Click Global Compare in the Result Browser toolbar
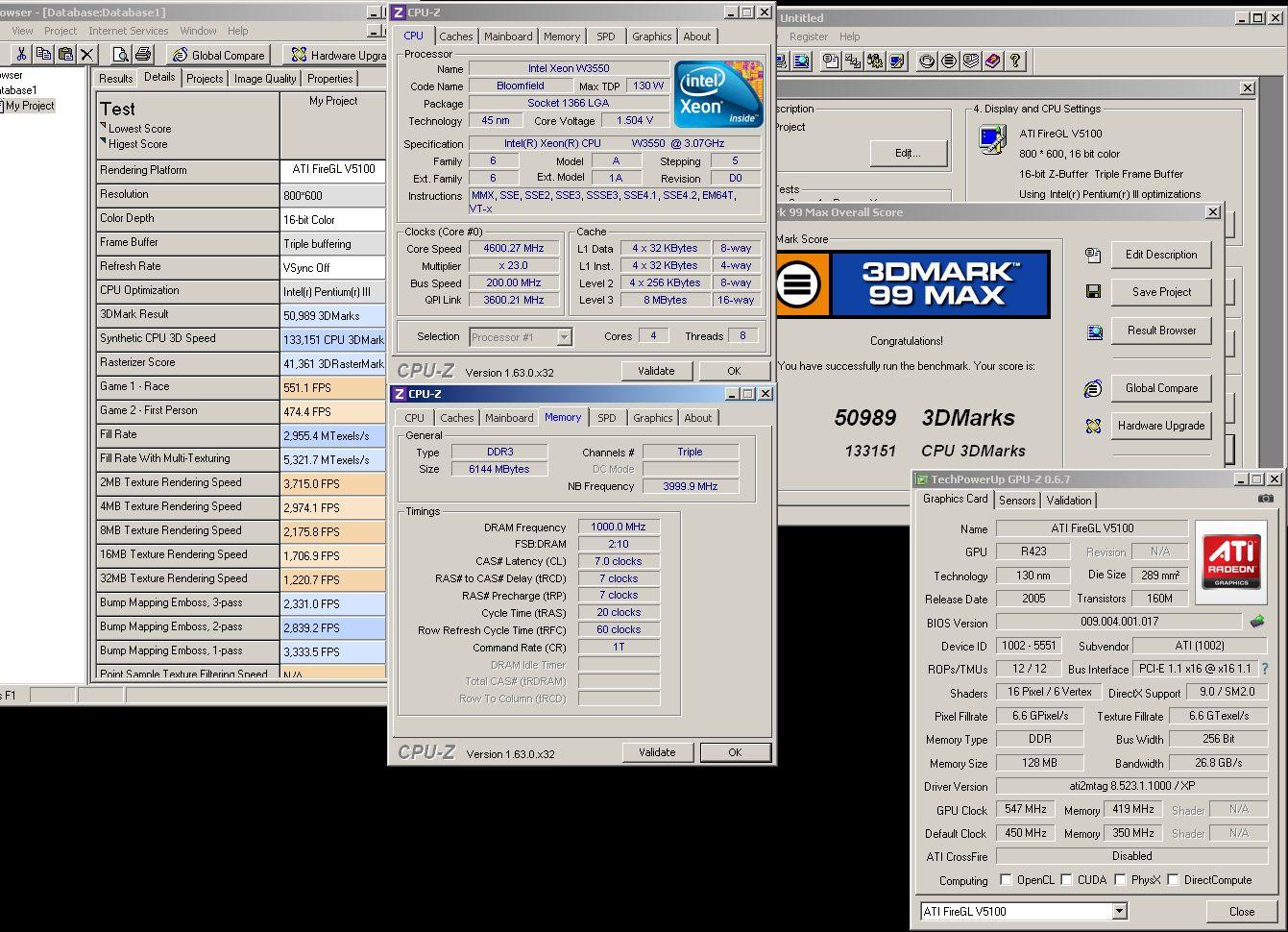 click(x=219, y=55)
